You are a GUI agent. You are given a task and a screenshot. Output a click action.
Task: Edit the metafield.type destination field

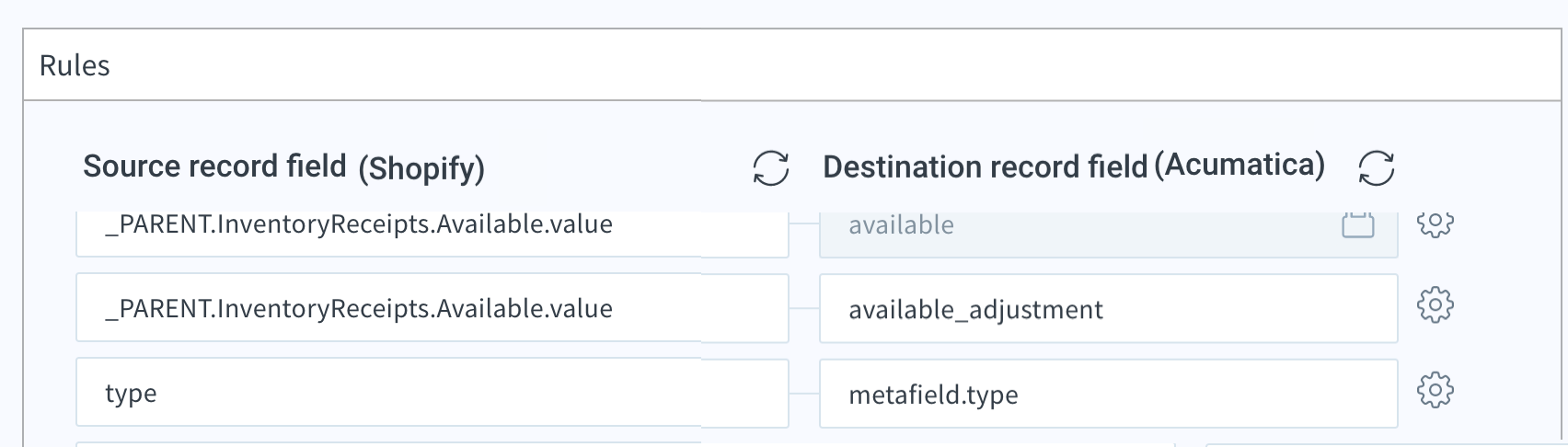[1108, 393]
